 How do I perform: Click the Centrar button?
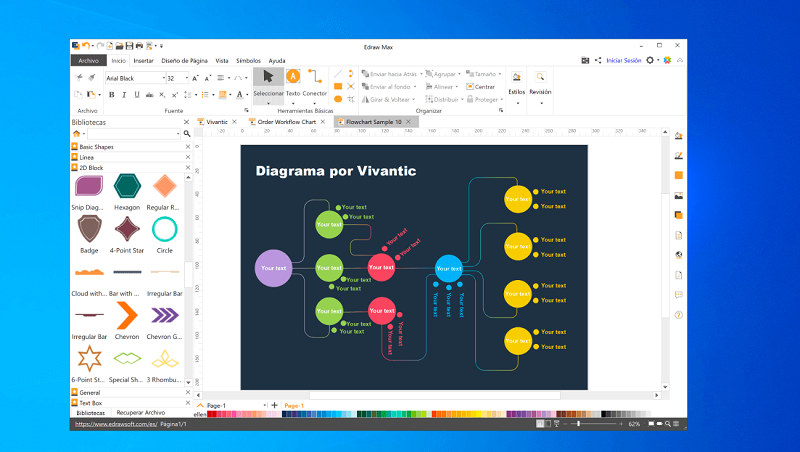(x=484, y=86)
